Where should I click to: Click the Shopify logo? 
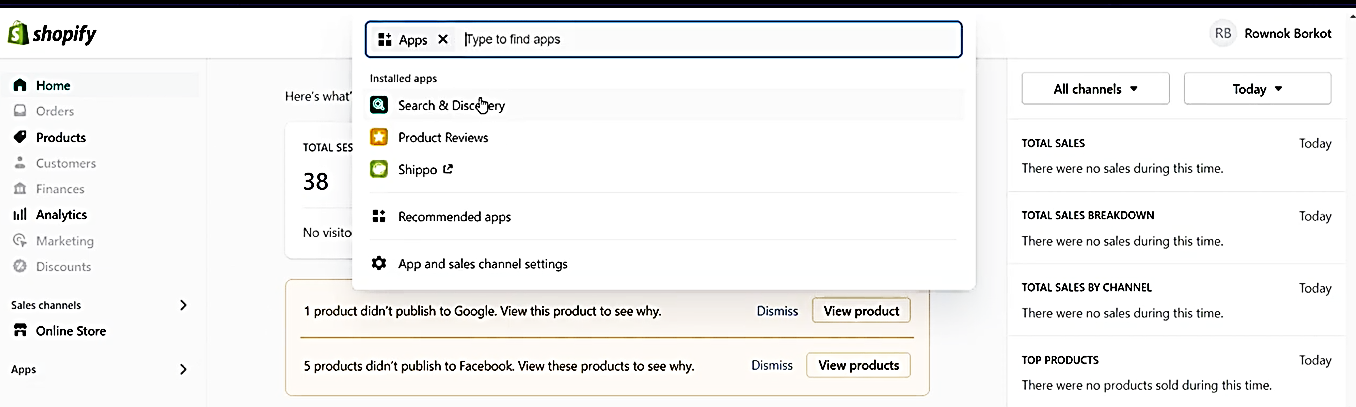(52, 34)
